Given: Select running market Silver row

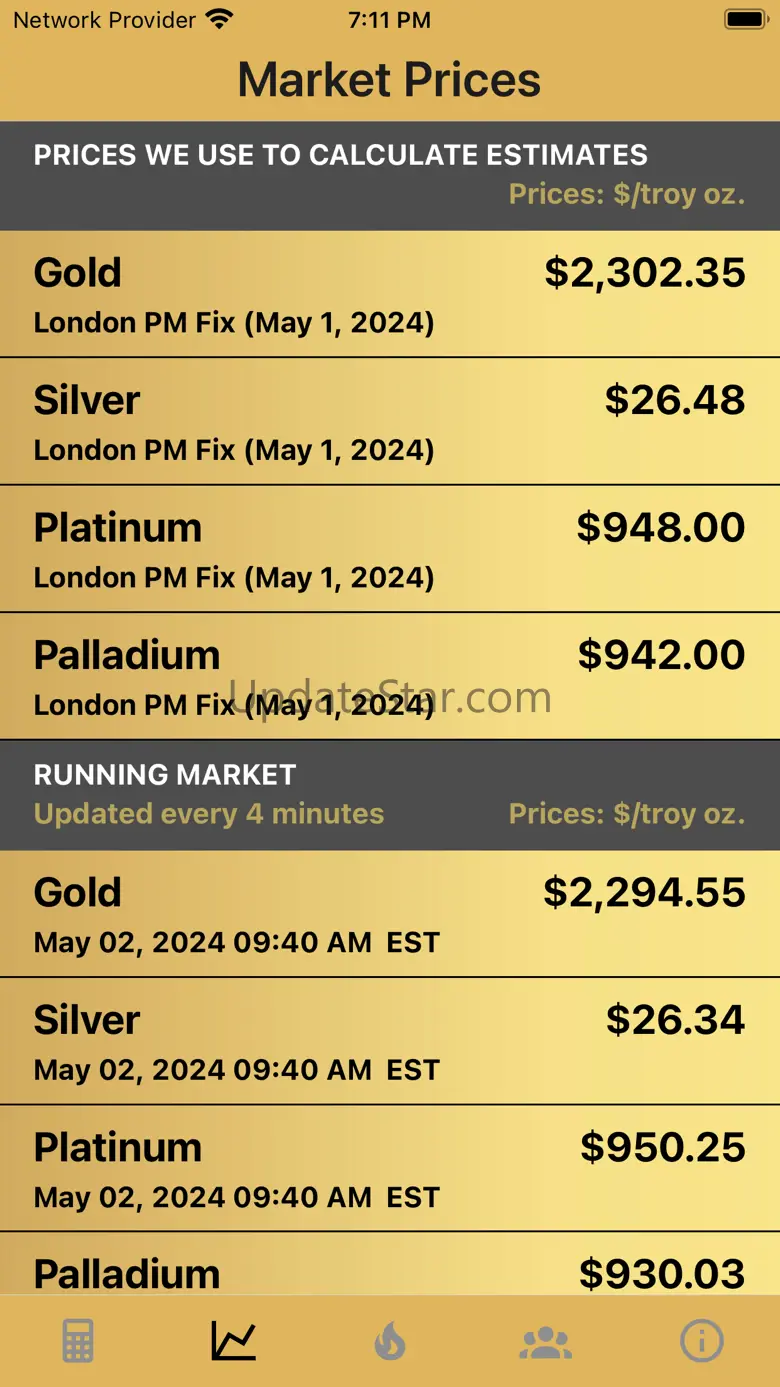Looking at the screenshot, I should coord(390,1041).
